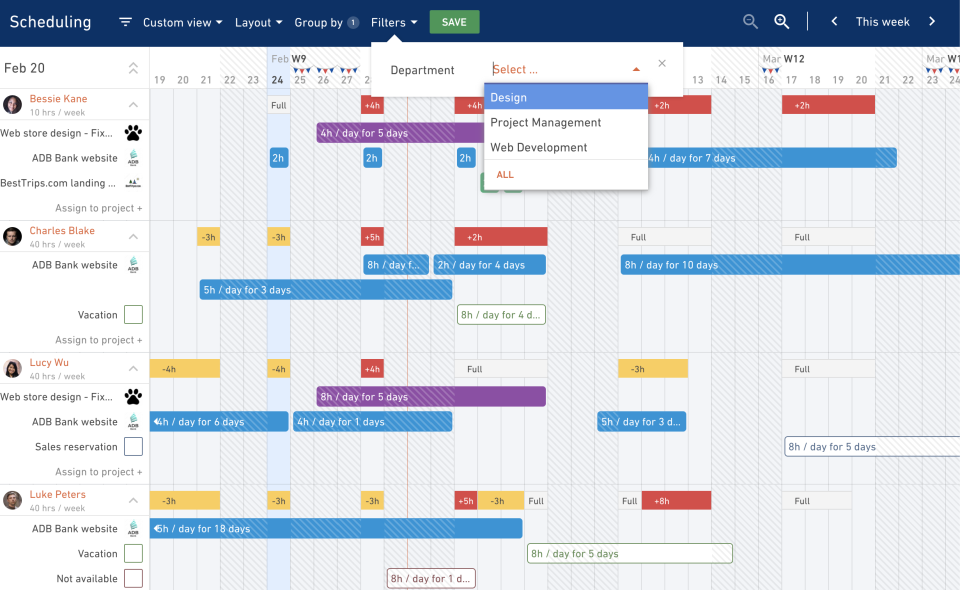Open Lucy Wu's profile name
This screenshot has height=590, width=960.
coord(49,362)
